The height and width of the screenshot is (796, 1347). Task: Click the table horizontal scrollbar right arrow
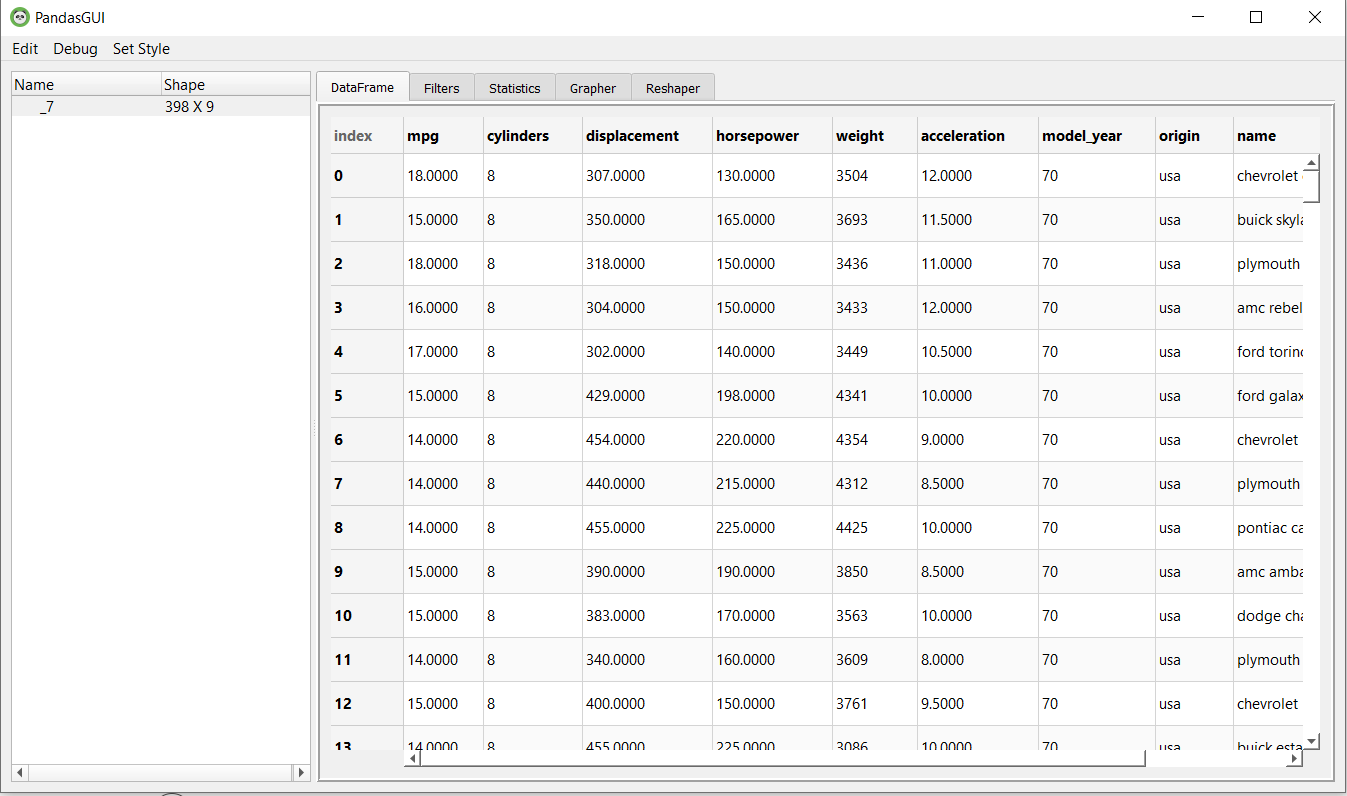[x=1294, y=759]
